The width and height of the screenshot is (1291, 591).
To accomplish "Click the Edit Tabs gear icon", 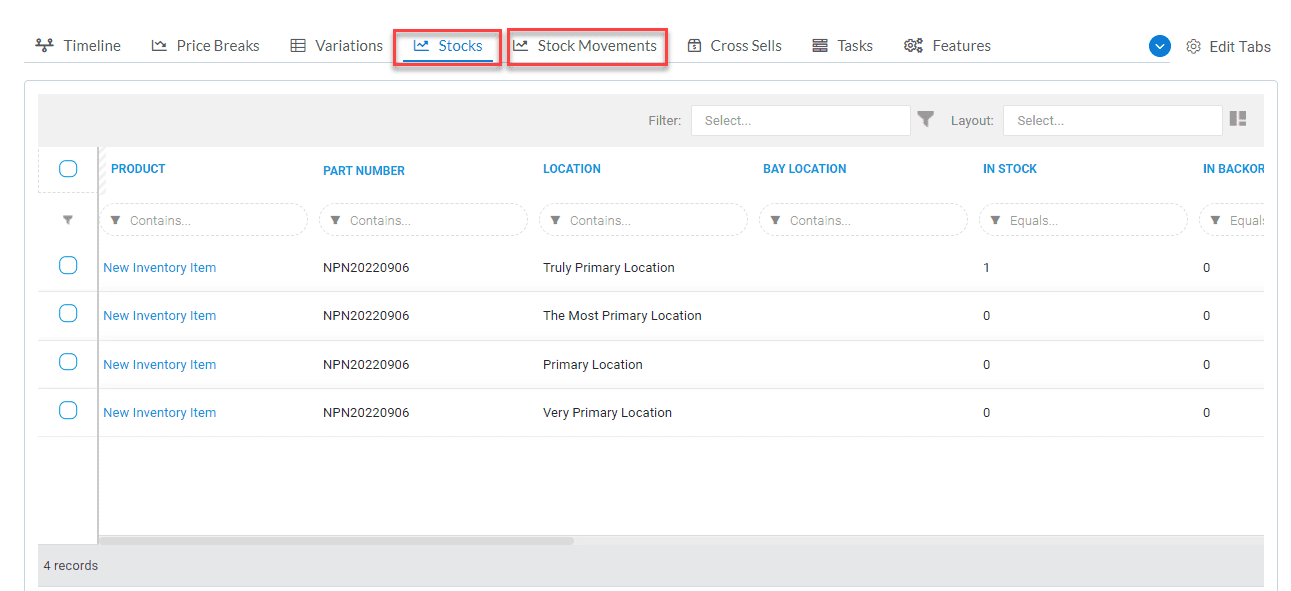I will tap(1192, 46).
